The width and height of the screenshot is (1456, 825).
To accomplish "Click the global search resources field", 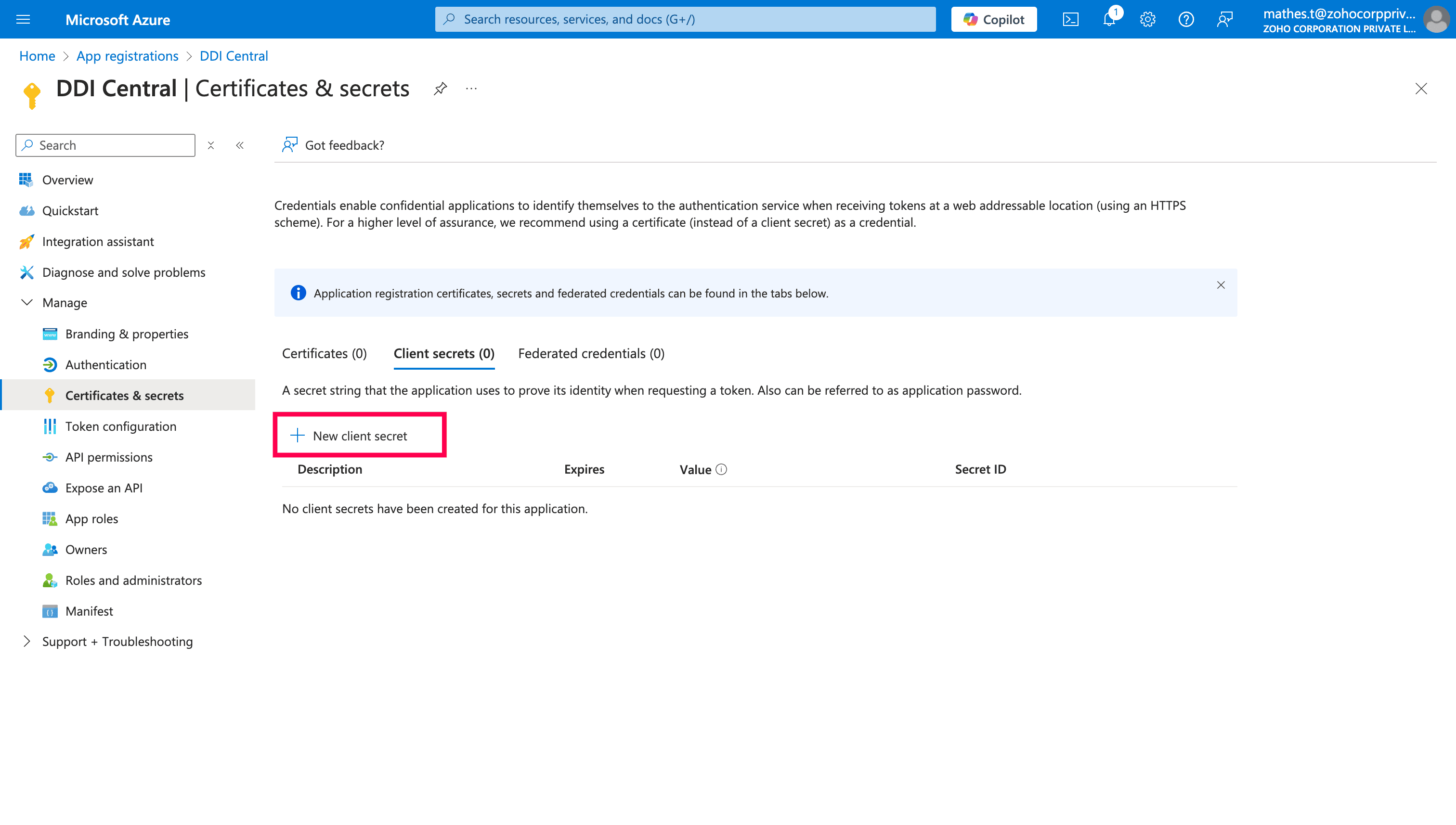I will tap(685, 19).
